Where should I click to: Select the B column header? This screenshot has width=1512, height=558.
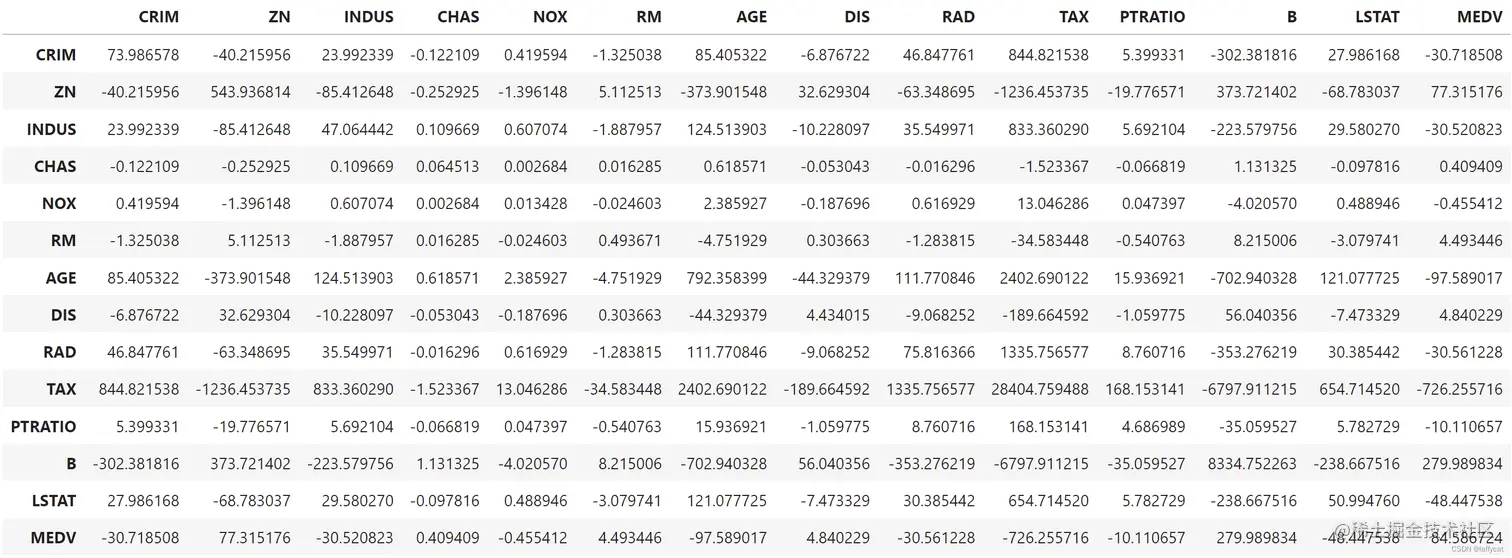1291,17
